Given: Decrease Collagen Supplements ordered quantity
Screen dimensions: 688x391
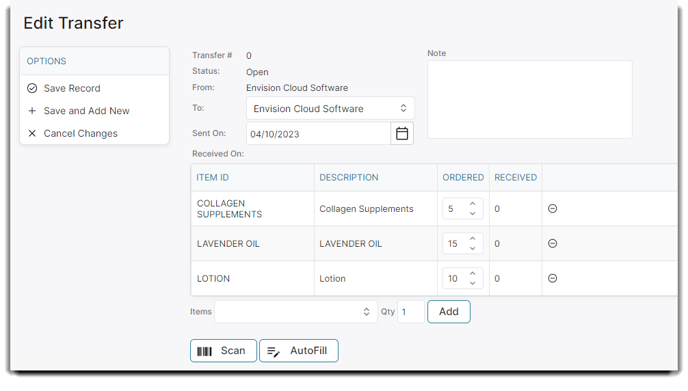Looking at the screenshot, I should click(x=473, y=213).
